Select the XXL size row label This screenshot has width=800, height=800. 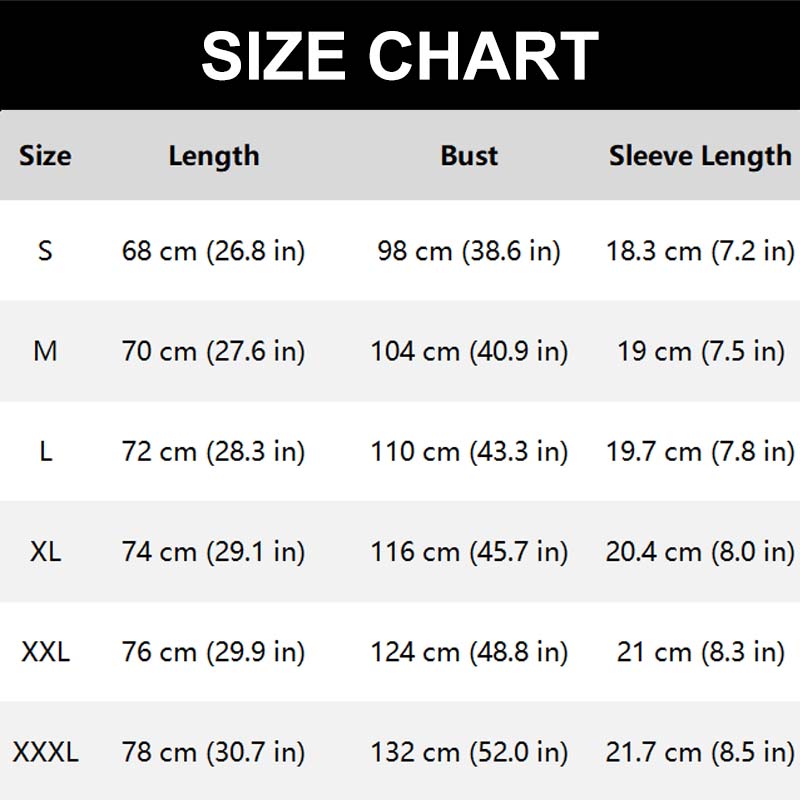click(45, 652)
